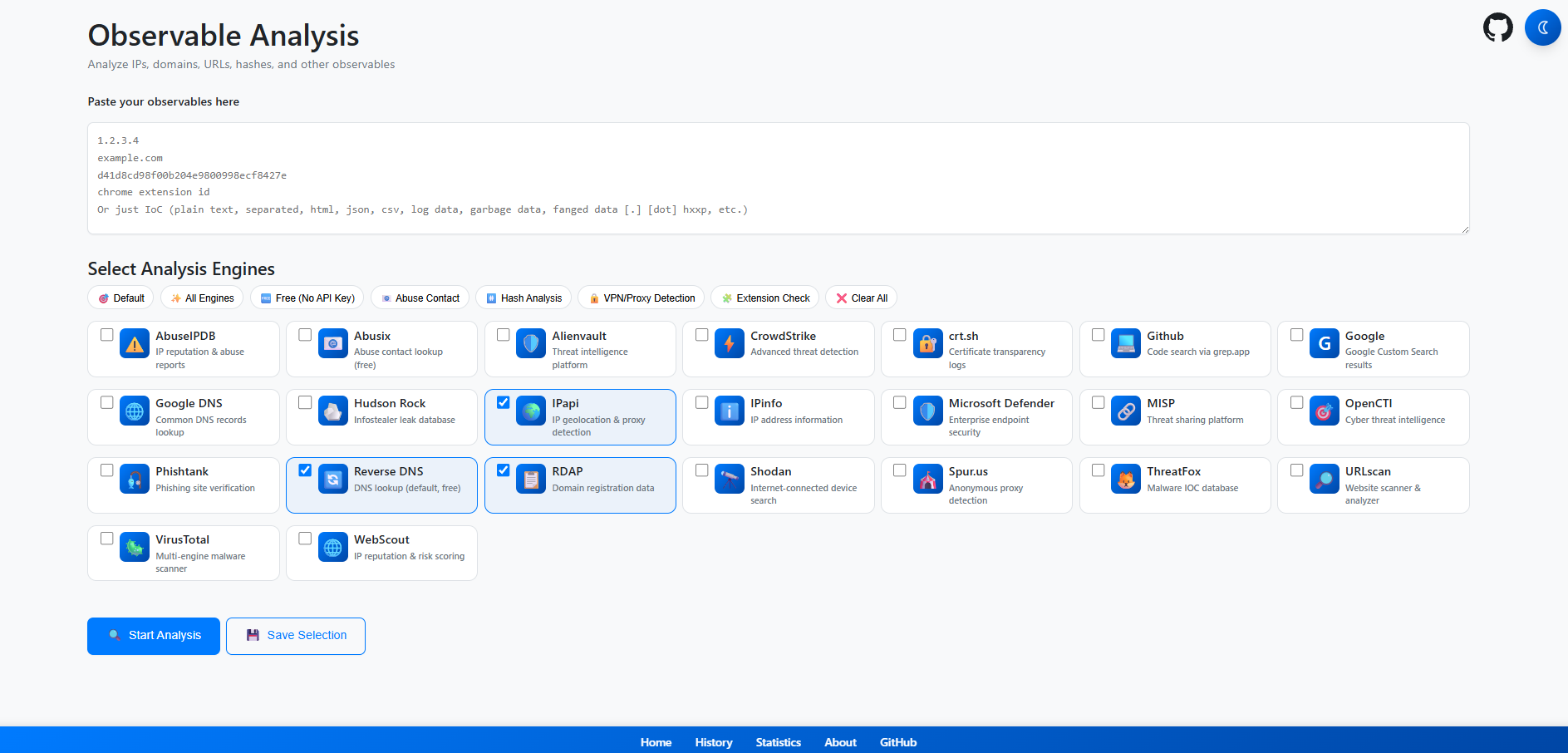Click the IPapi earth icon
The width and height of the screenshot is (1568, 753).
531,411
